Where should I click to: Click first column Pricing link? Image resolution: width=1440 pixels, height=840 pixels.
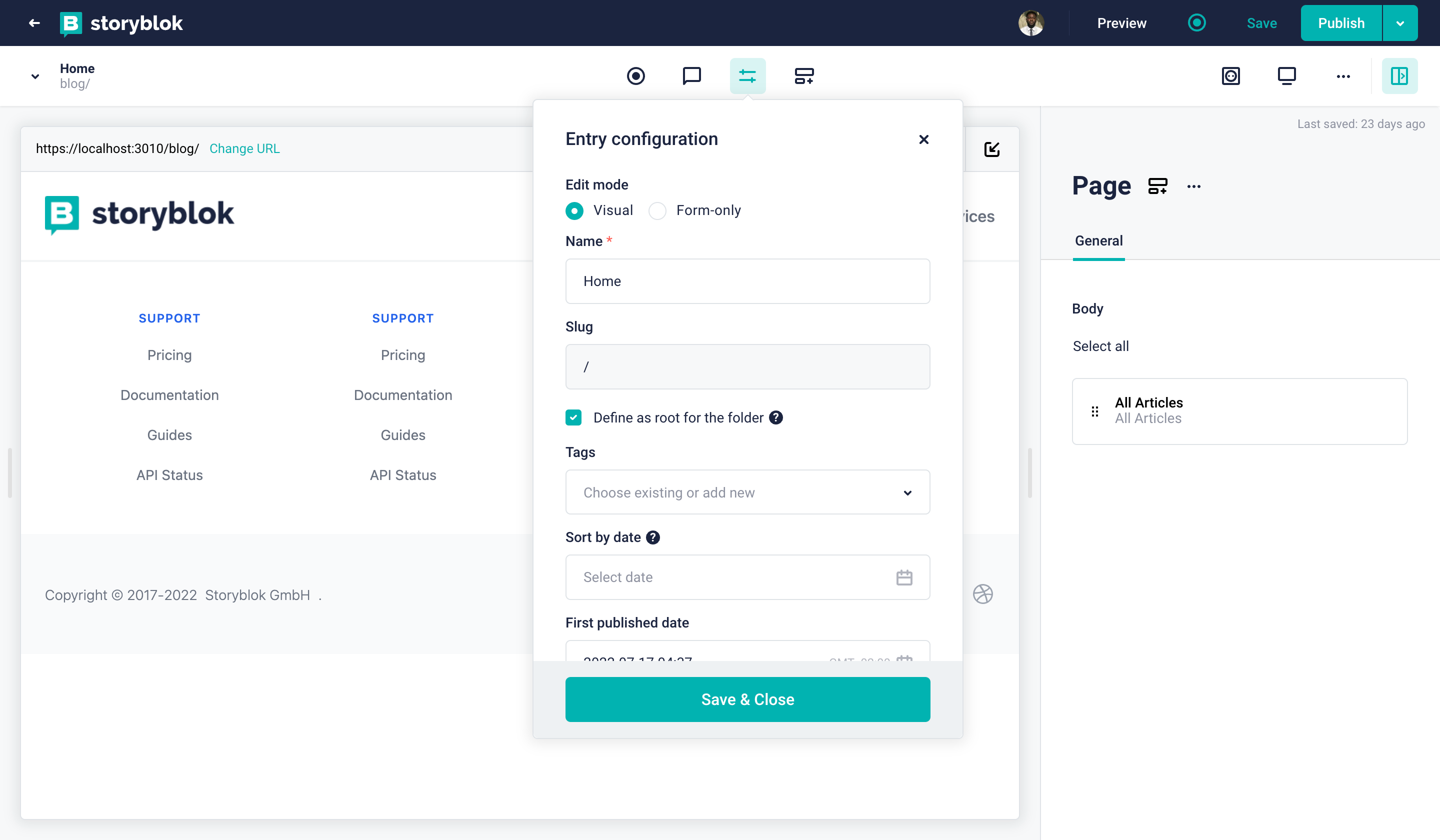pyautogui.click(x=169, y=355)
